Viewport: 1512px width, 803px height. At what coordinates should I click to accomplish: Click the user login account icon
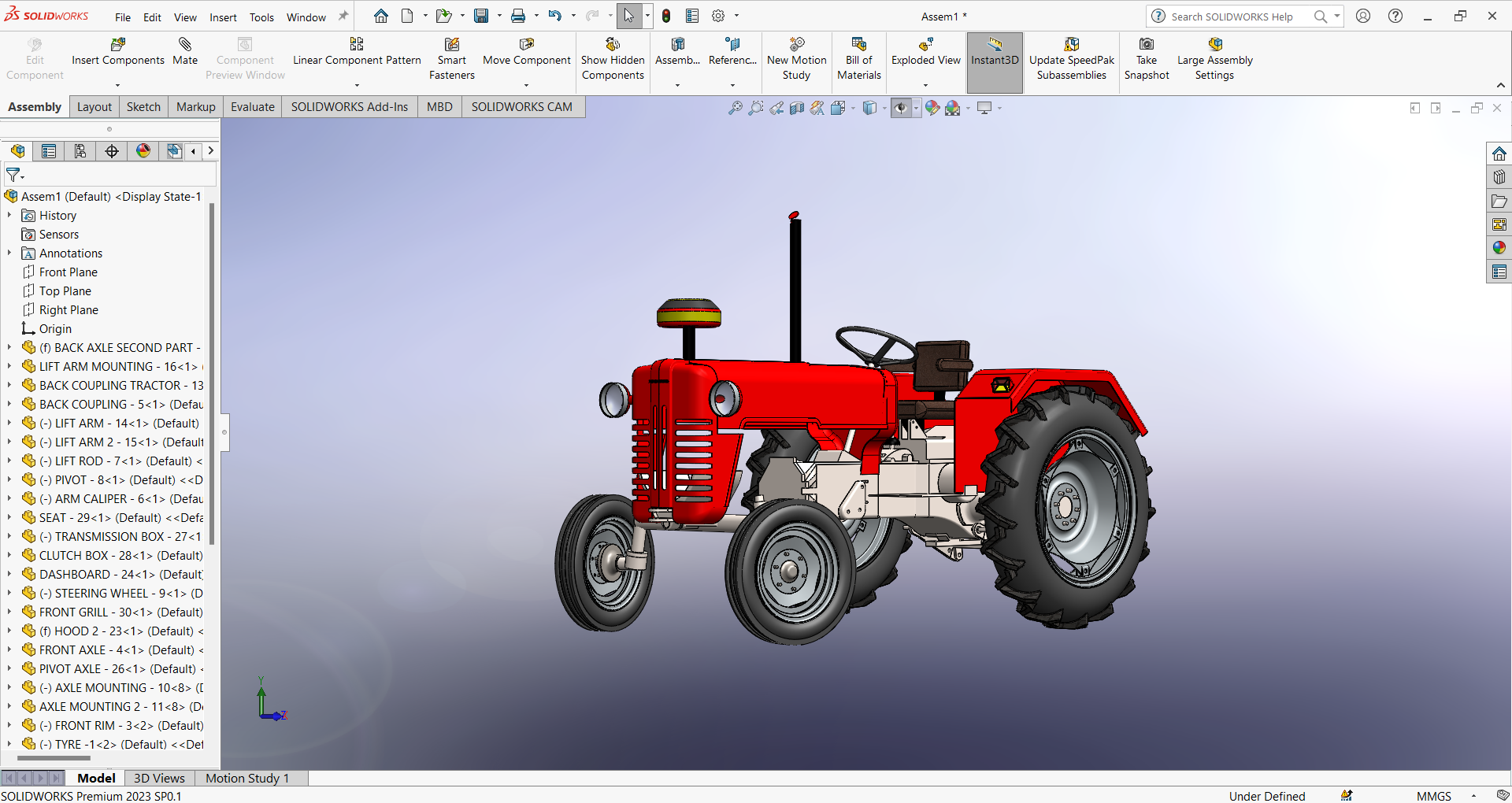click(x=1363, y=16)
